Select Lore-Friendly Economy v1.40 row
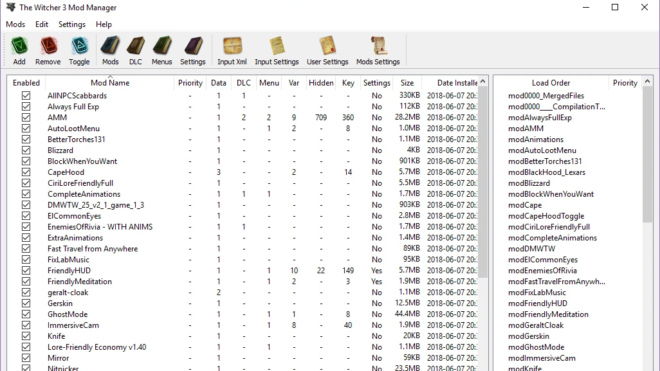 coord(243,347)
